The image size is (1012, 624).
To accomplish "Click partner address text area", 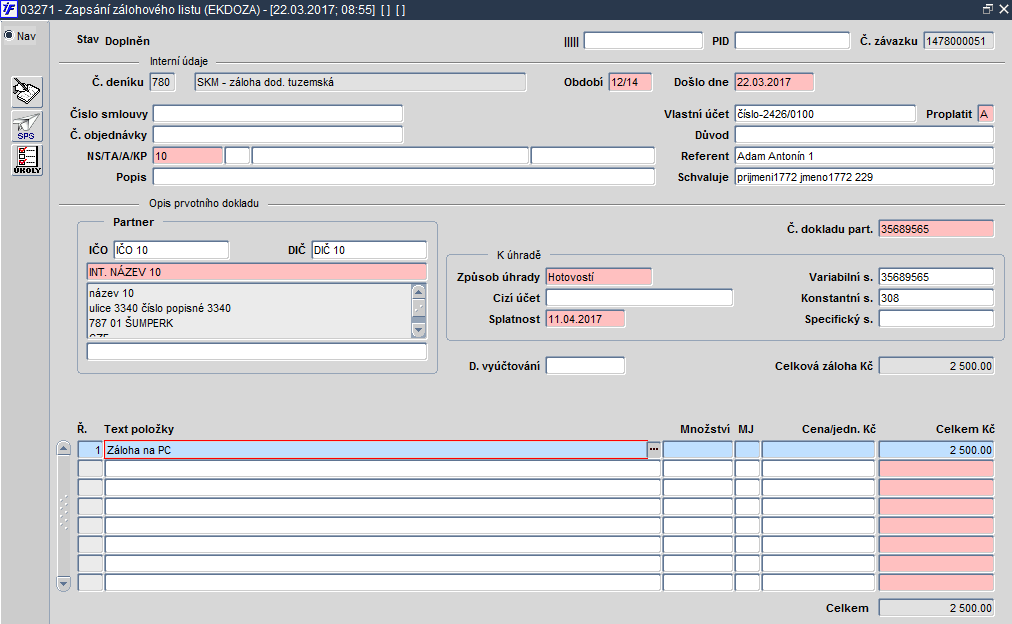I will [249, 311].
